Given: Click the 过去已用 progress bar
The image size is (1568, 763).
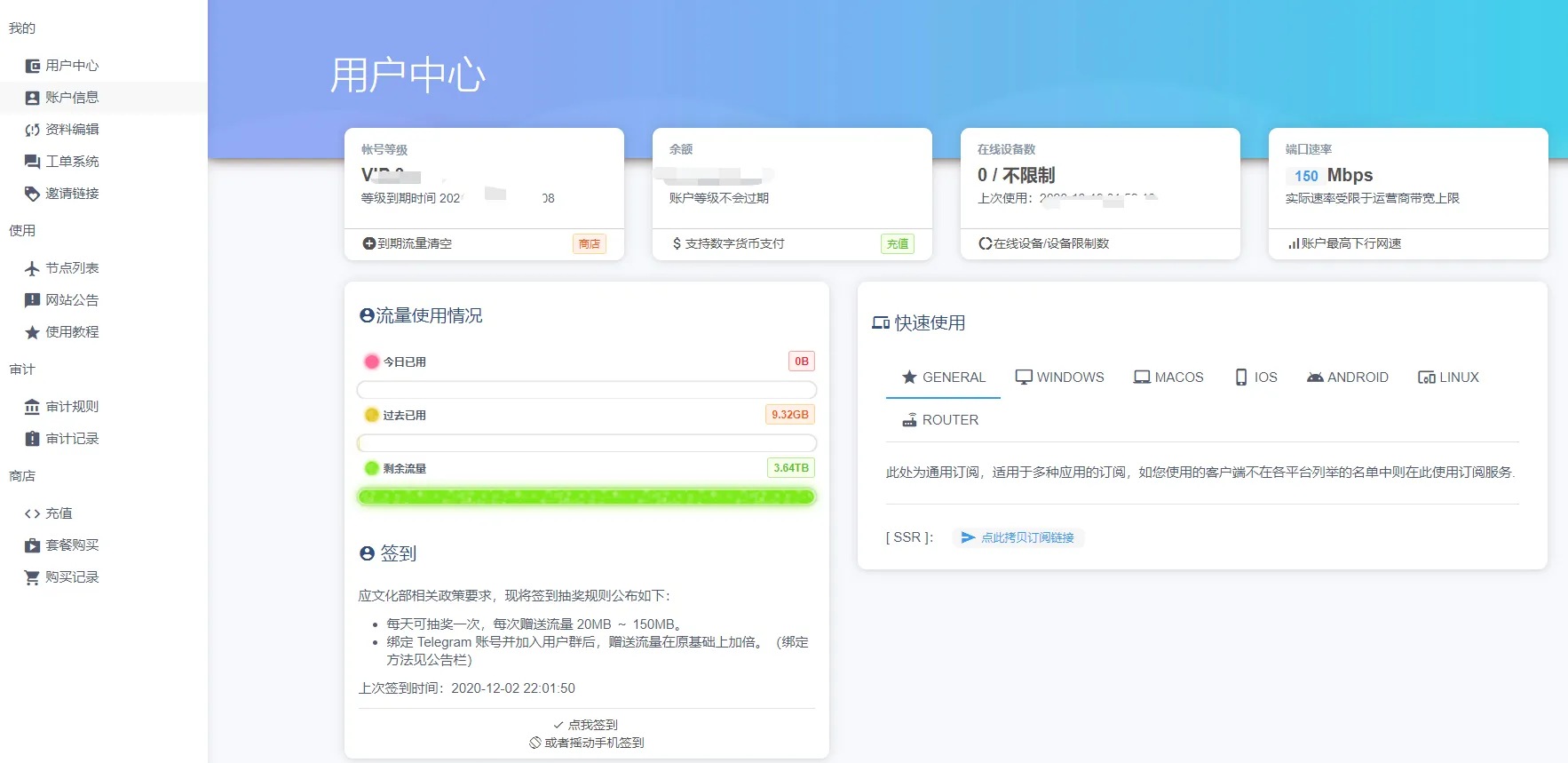Looking at the screenshot, I should pos(587,443).
